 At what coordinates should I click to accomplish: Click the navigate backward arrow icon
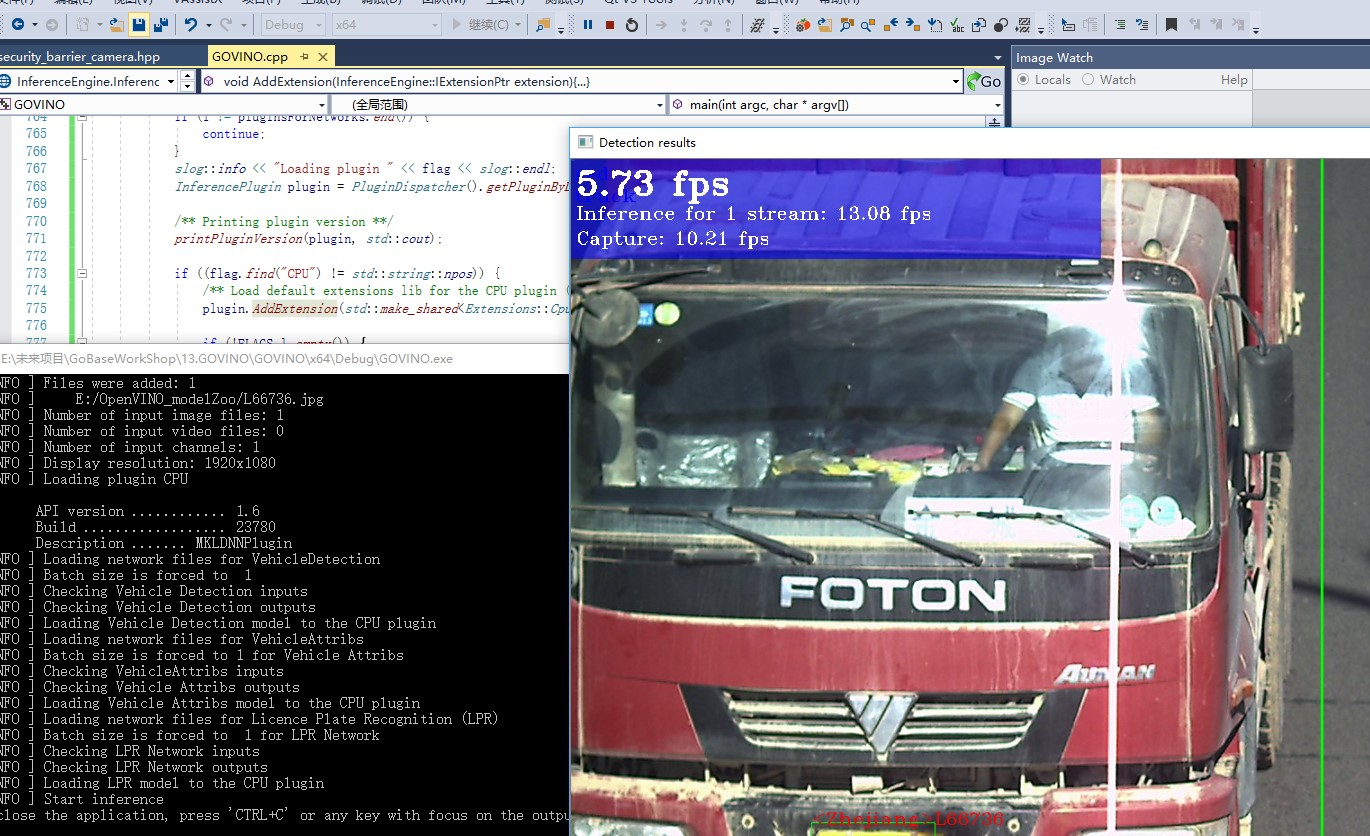(x=18, y=24)
